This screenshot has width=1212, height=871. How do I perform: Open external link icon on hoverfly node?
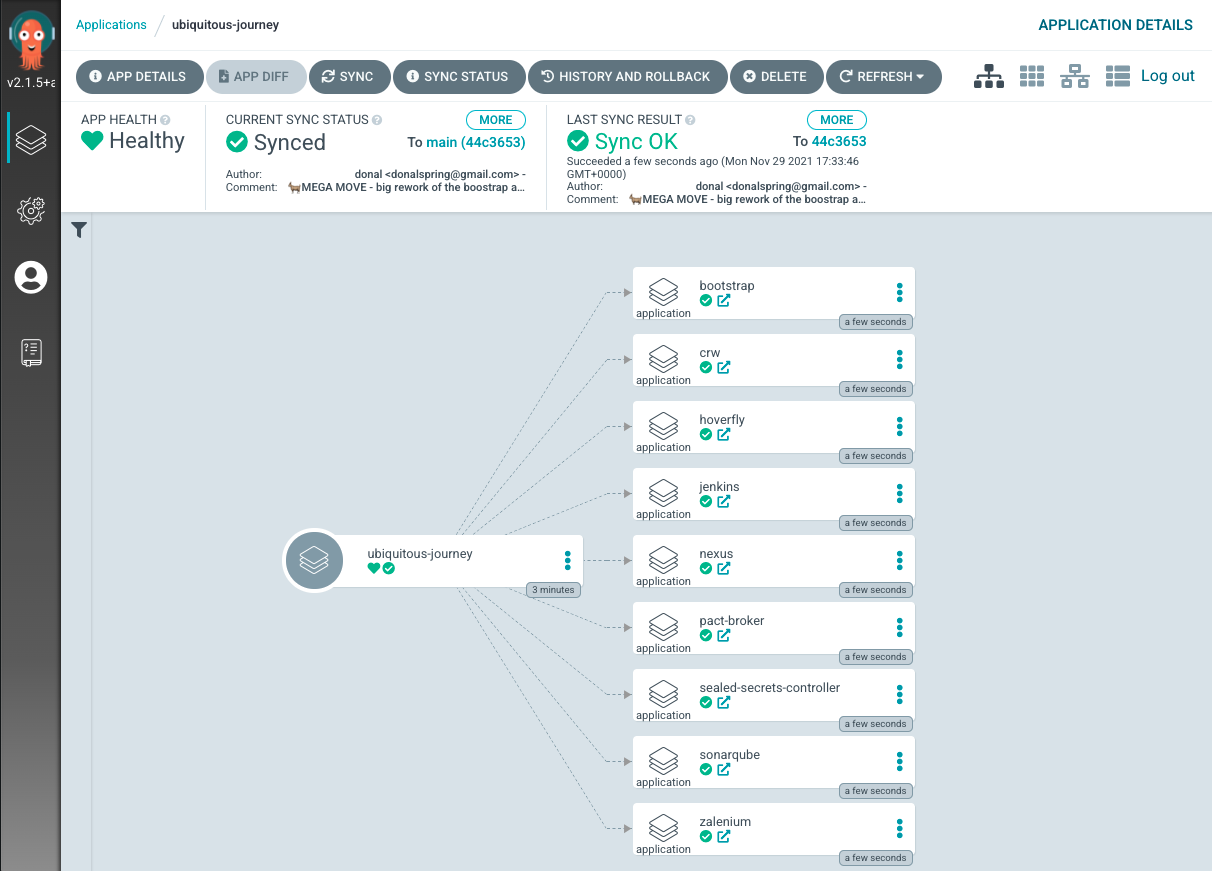[724, 434]
